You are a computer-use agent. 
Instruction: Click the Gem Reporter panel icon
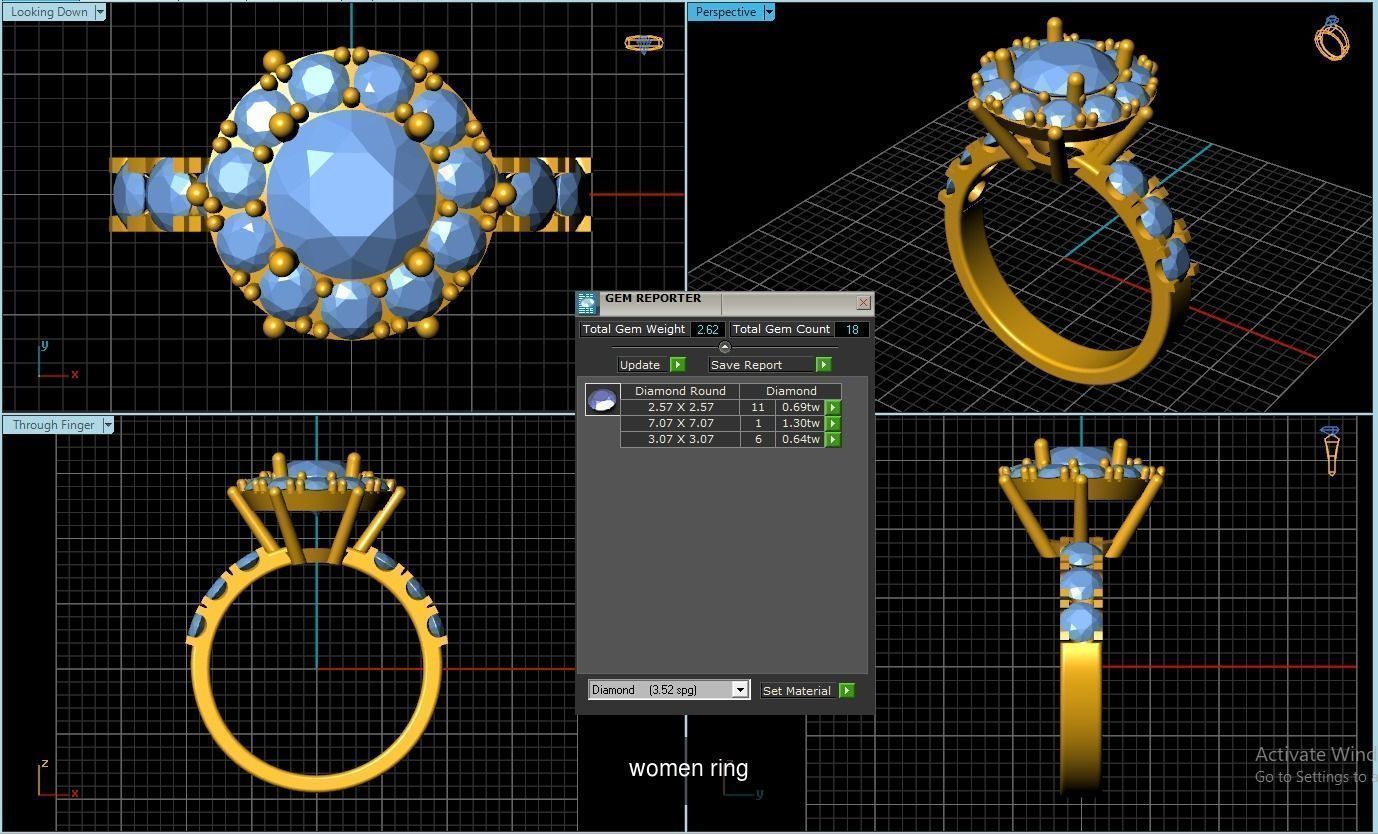coord(587,303)
